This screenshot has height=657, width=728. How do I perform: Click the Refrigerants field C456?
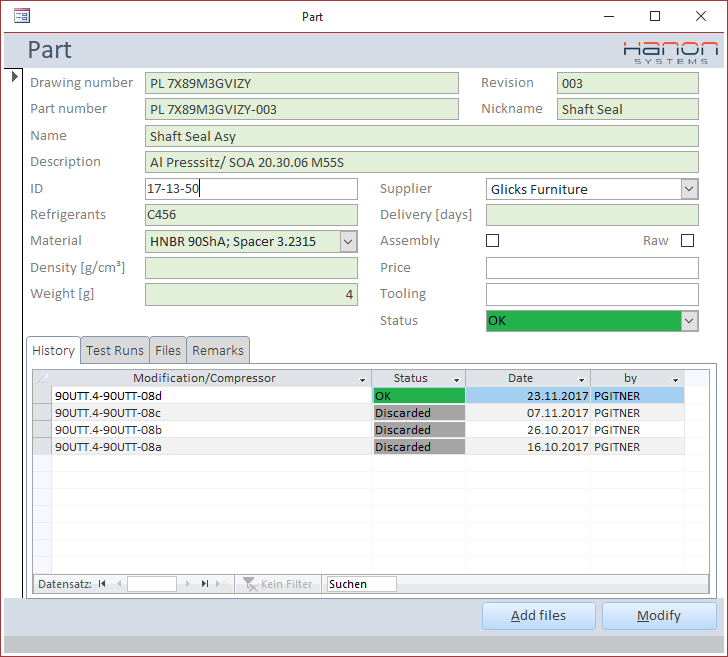pos(251,215)
